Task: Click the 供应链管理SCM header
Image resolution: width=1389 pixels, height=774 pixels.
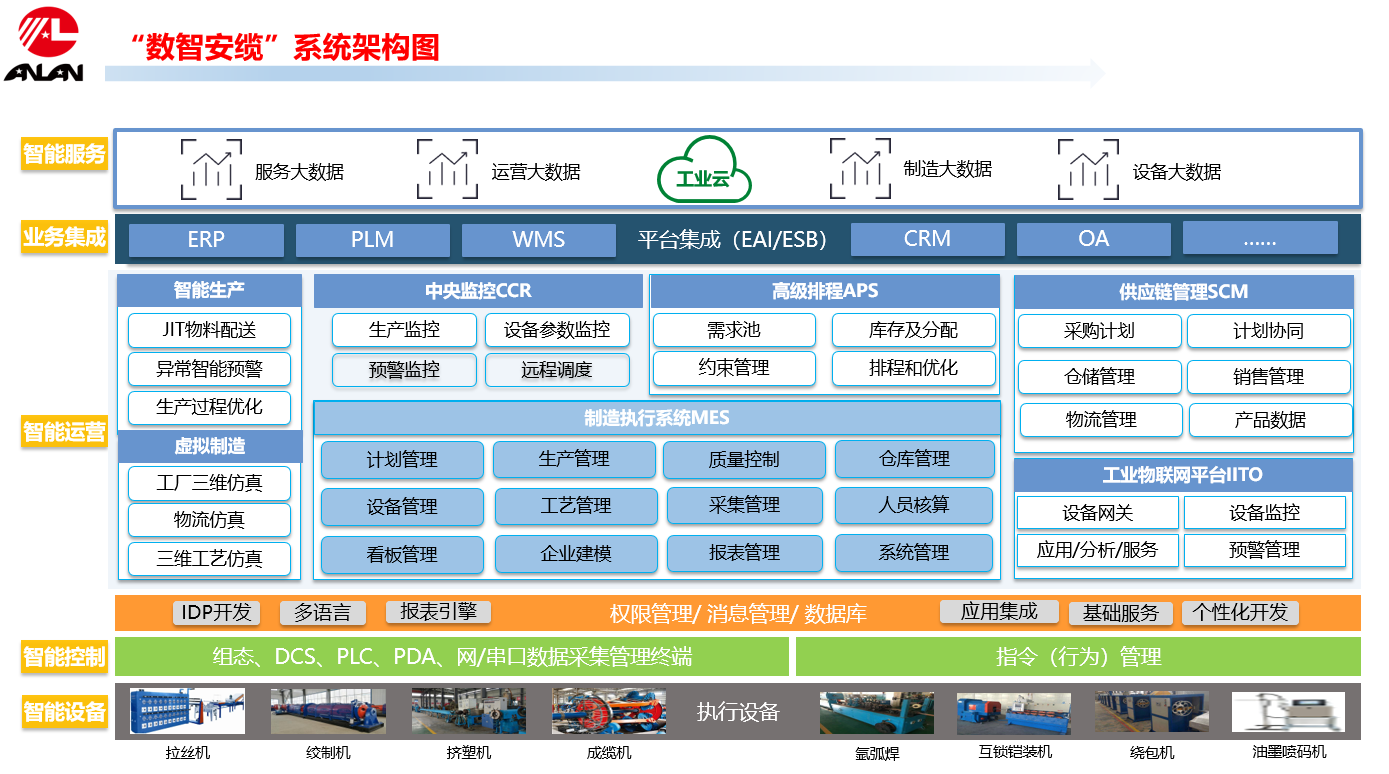Action: (1183, 292)
